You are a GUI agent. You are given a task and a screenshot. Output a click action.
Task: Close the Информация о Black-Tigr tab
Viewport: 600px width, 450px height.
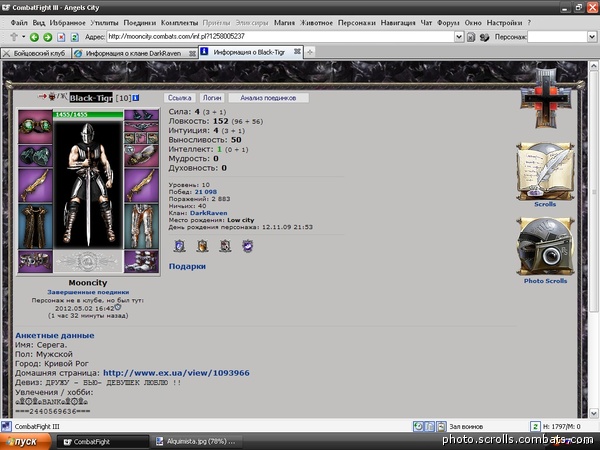click(297, 52)
